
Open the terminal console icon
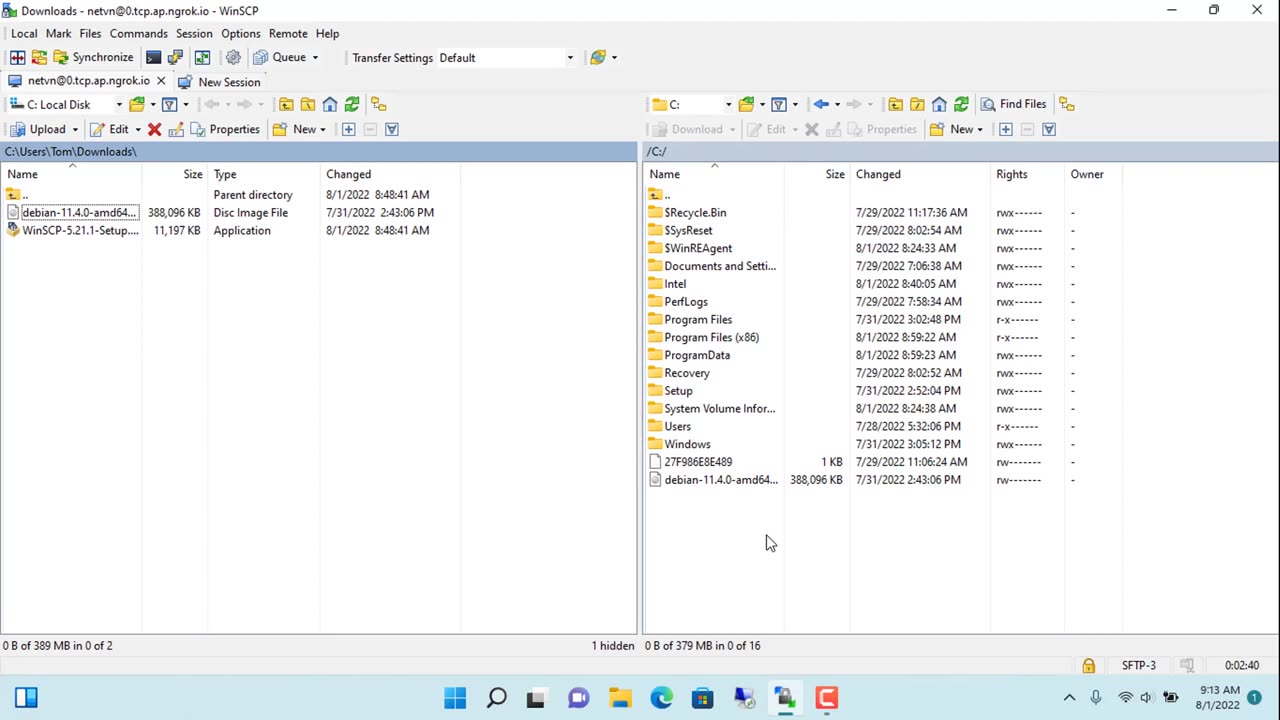point(153,58)
